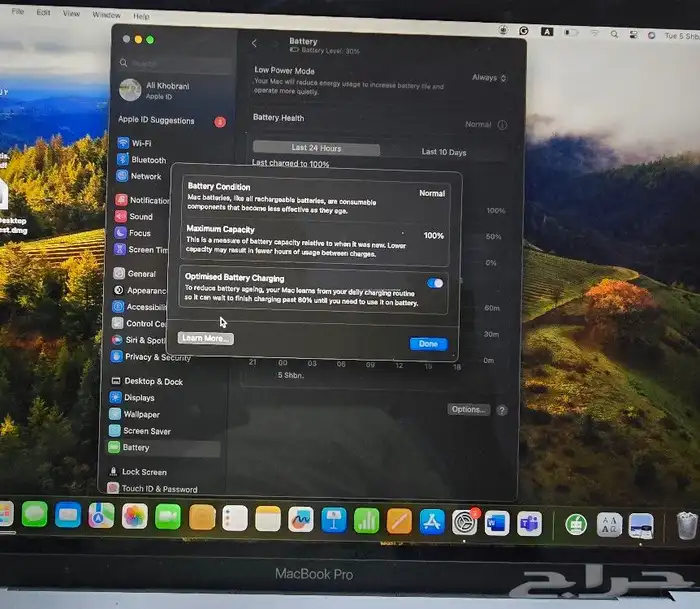Open Apple ID Suggestions row
This screenshot has width=700, height=609.
click(x=172, y=121)
